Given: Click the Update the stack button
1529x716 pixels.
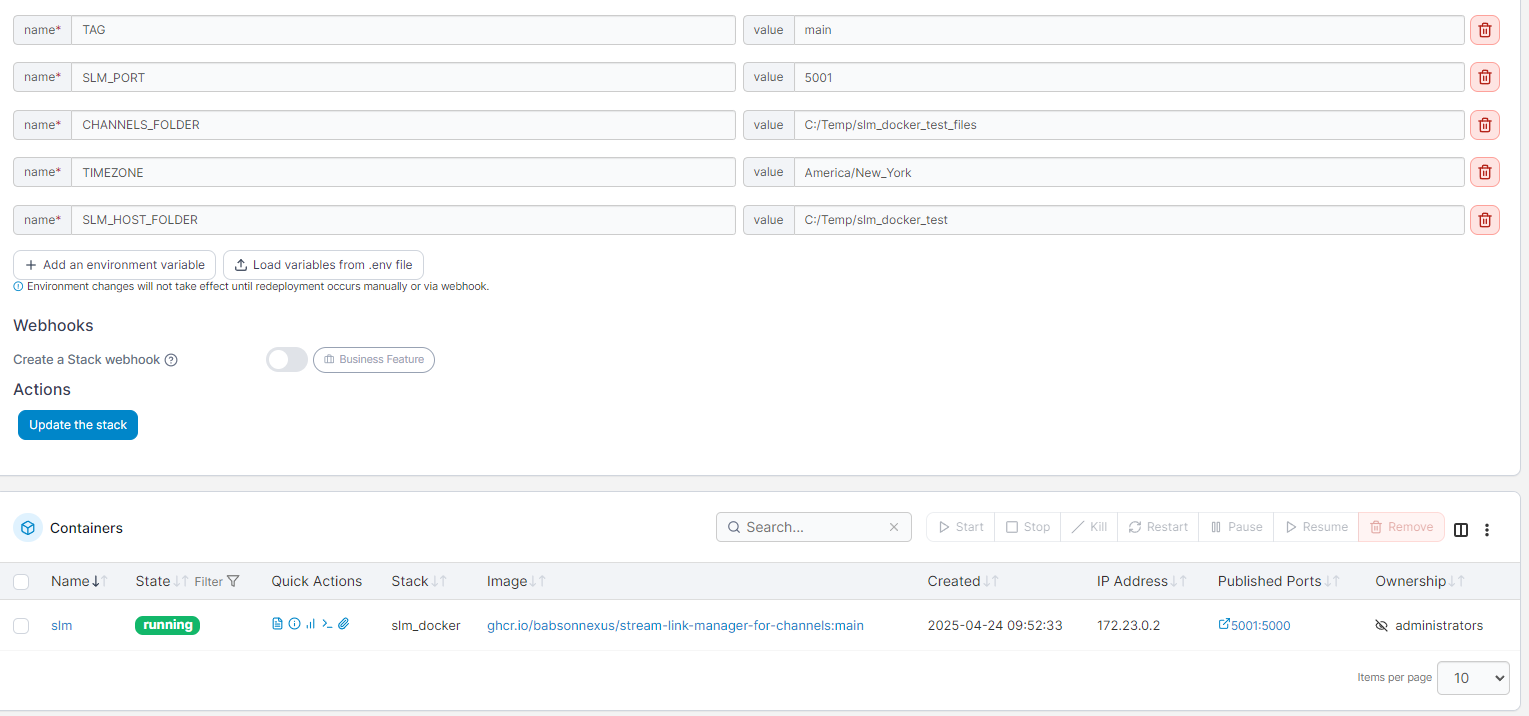Looking at the screenshot, I should 78,425.
